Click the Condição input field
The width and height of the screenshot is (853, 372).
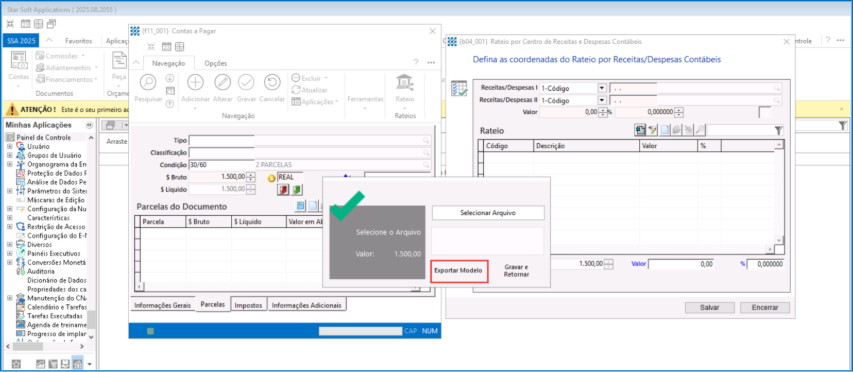tap(221, 165)
